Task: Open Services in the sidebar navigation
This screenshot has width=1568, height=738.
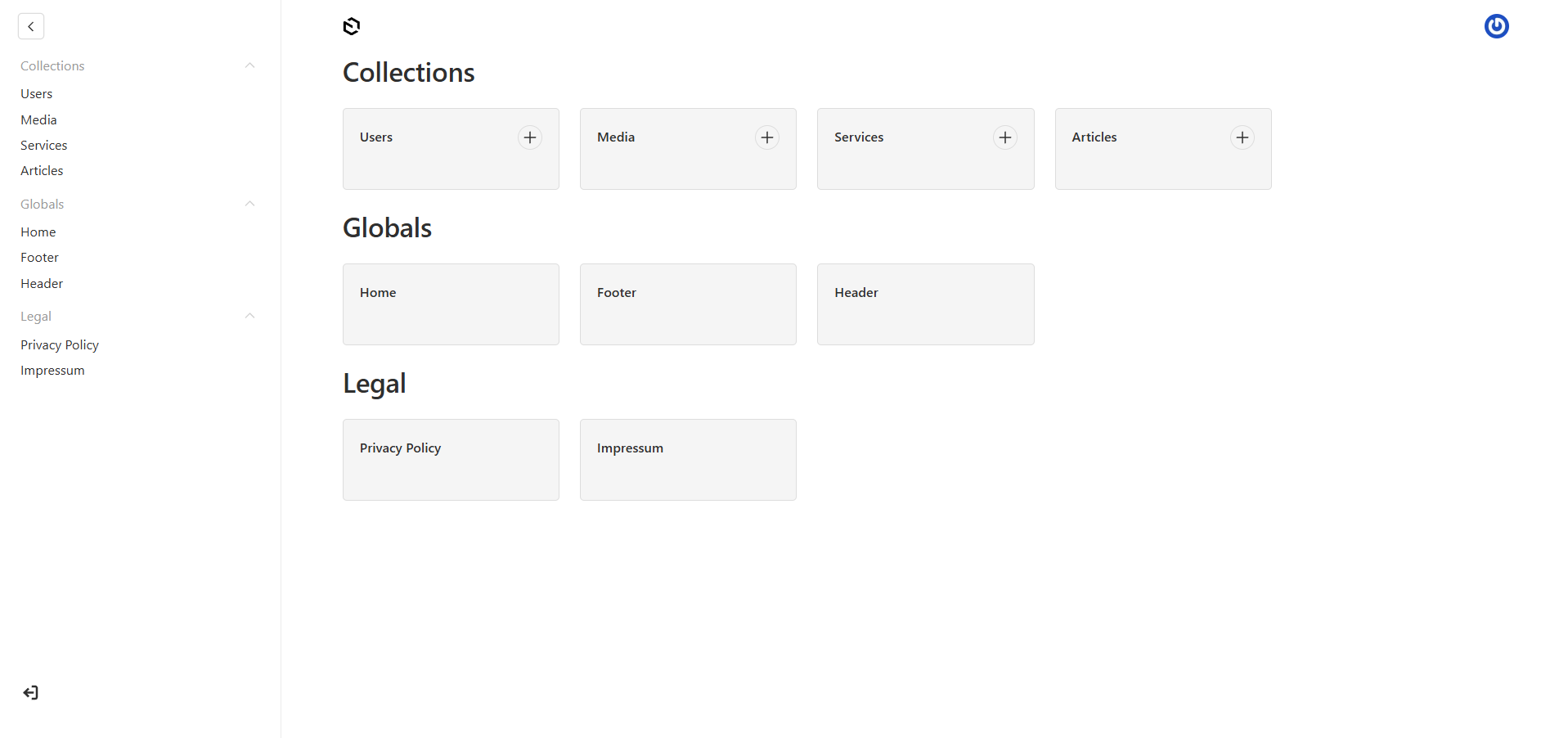Action: point(44,145)
